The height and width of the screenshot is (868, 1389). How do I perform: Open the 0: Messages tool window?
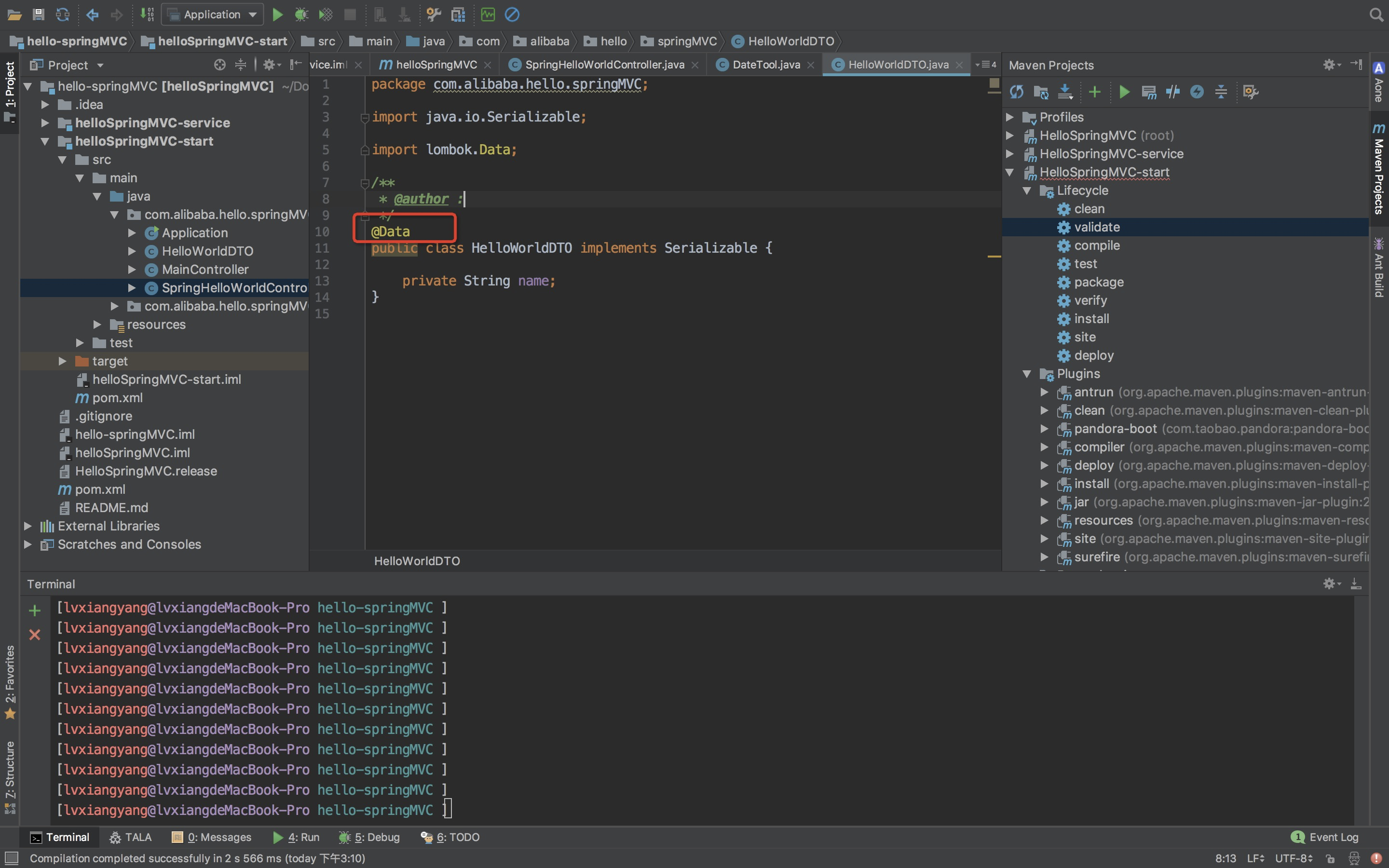[212, 837]
